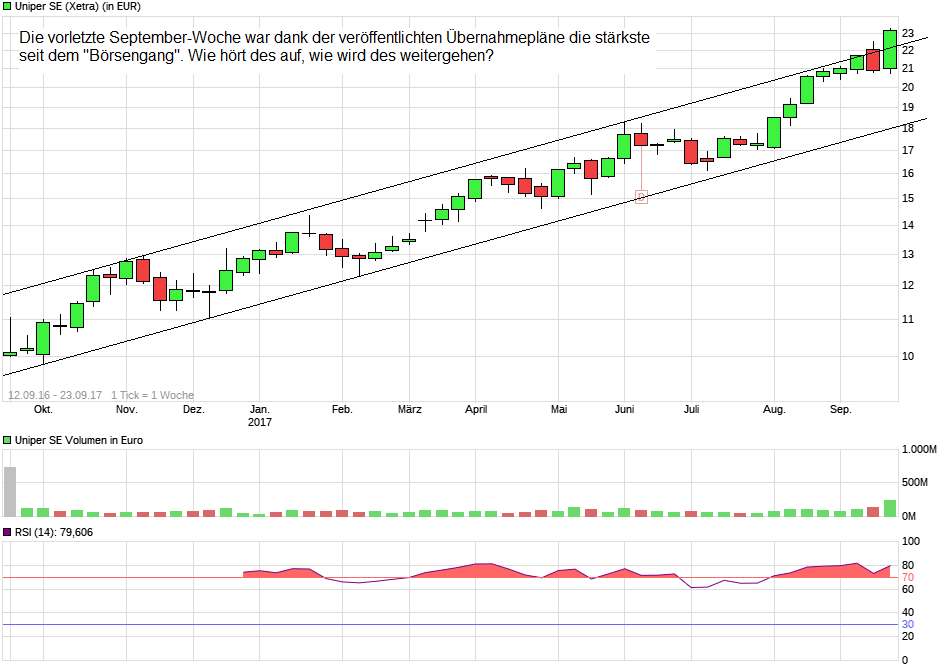
Task: Click the large red candlestick in early July
Action: tap(691, 152)
